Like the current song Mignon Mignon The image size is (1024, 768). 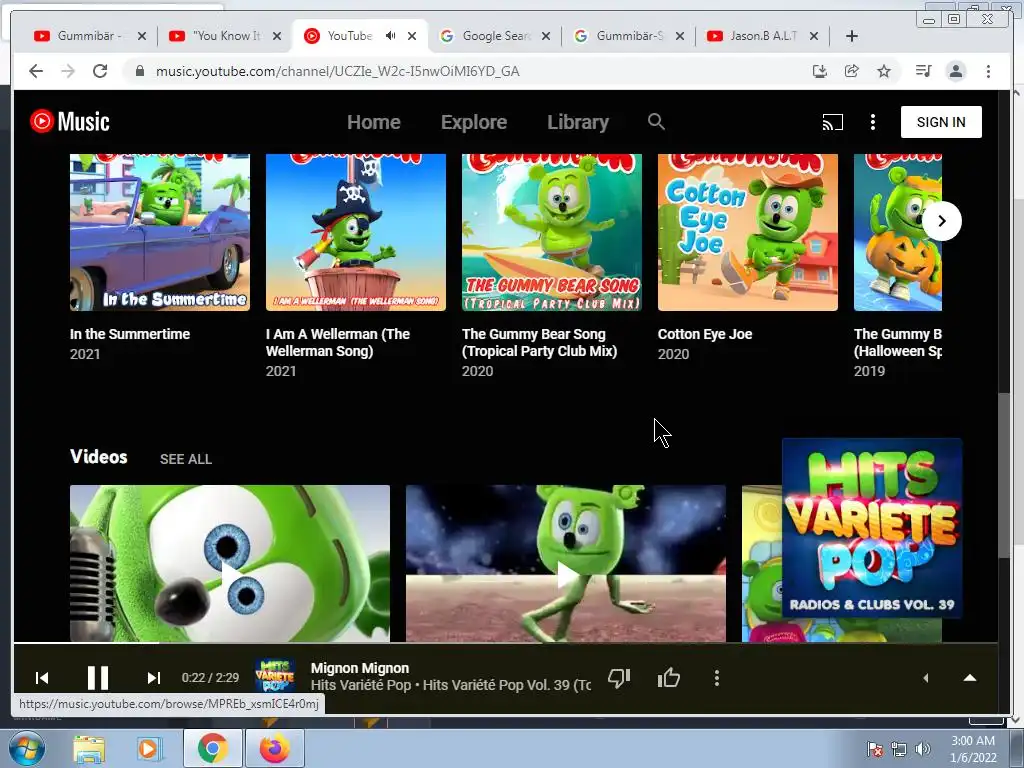pos(669,678)
